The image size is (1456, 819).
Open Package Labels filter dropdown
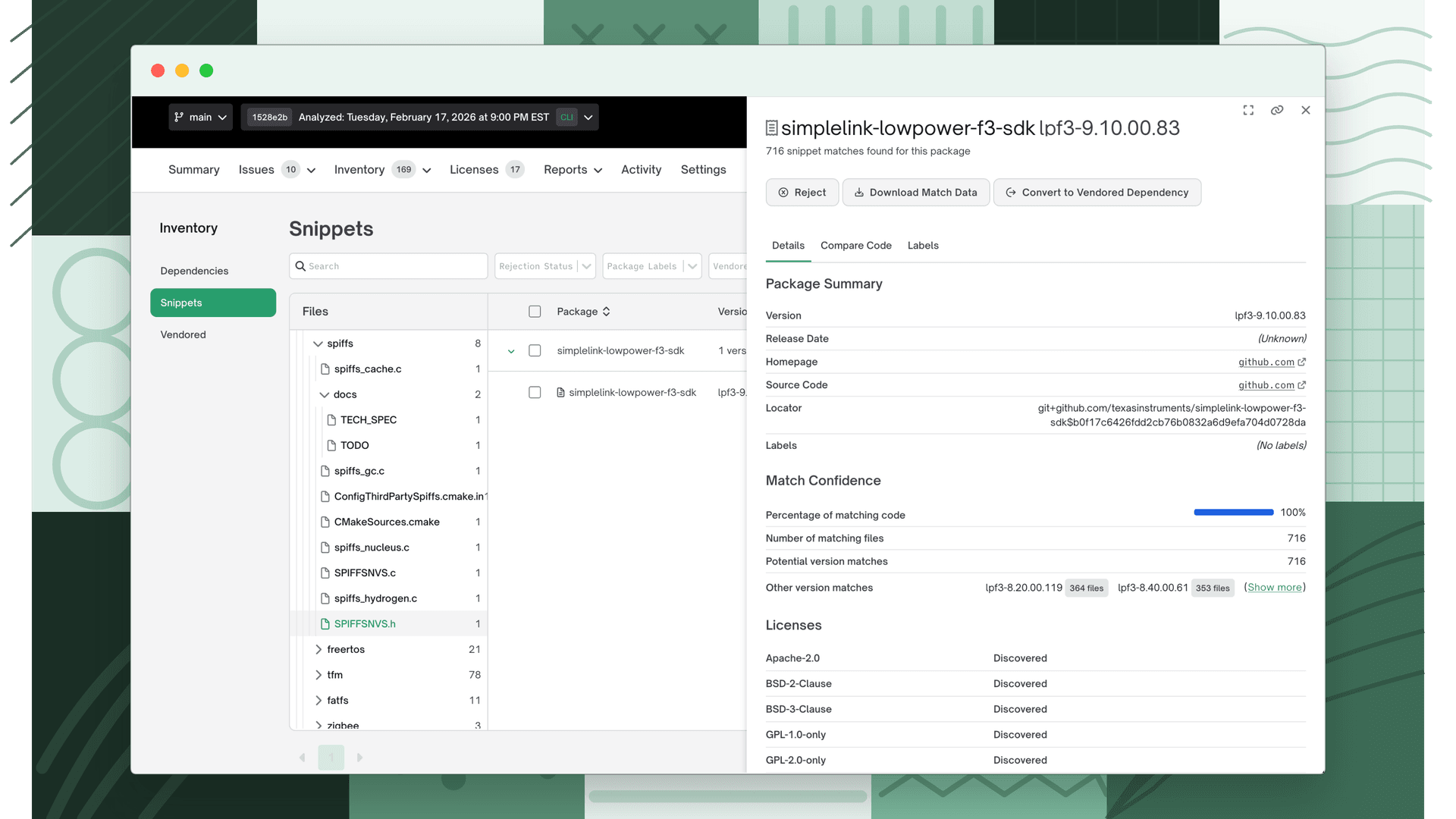[651, 266]
